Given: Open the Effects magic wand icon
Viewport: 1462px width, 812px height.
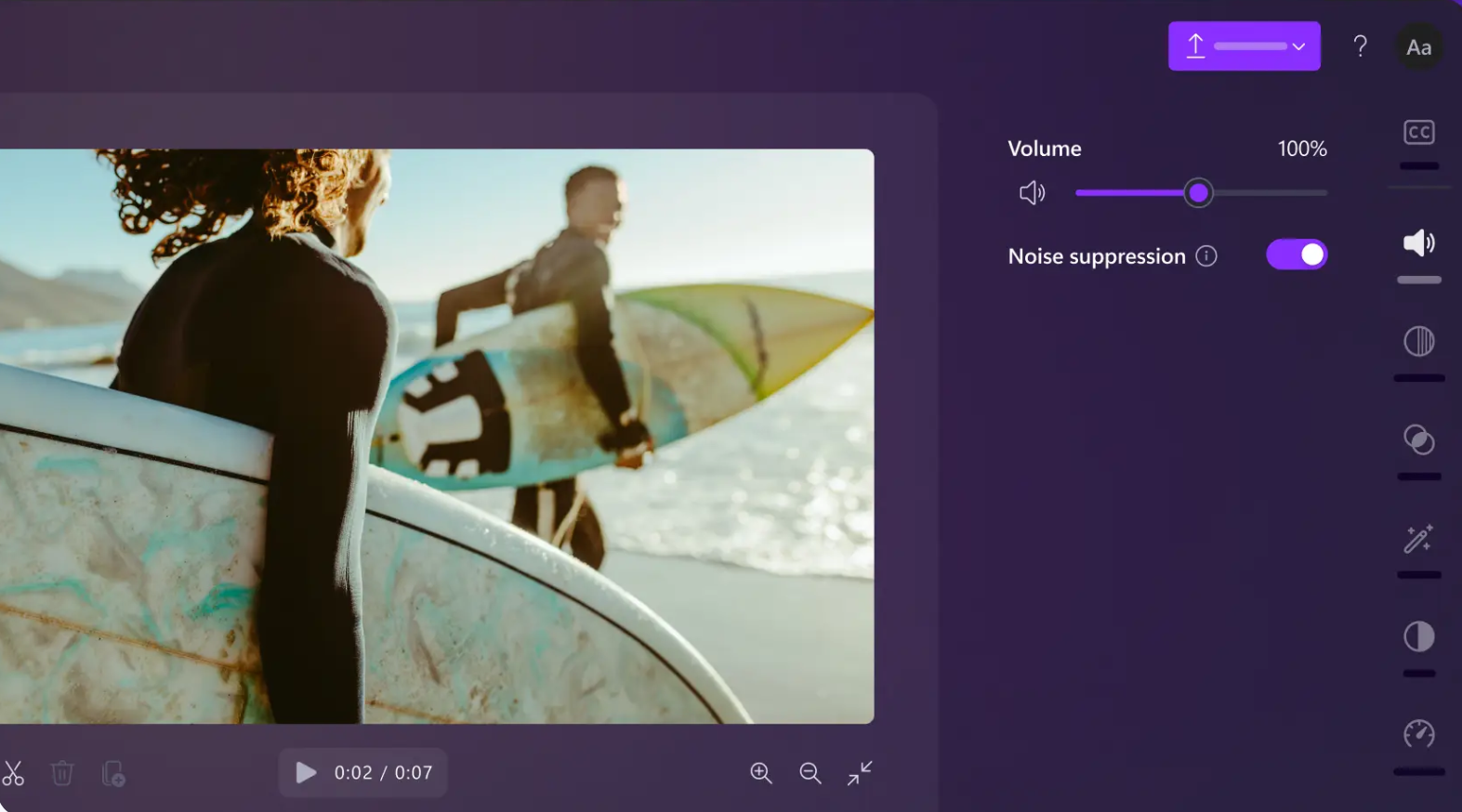Looking at the screenshot, I should (x=1418, y=539).
